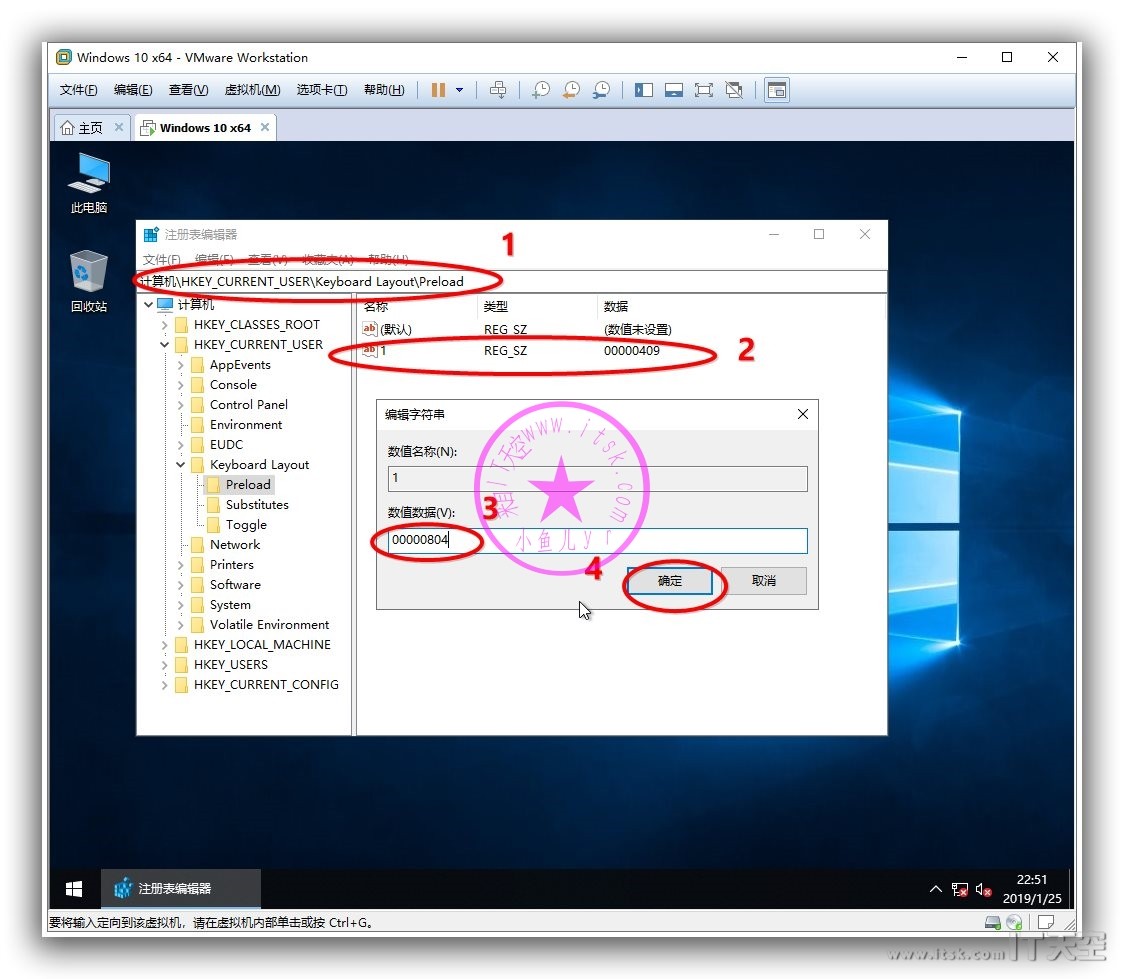Image resolution: width=1124 pixels, height=979 pixels.
Task: Select the Substitutes key
Action: pyautogui.click(x=257, y=505)
